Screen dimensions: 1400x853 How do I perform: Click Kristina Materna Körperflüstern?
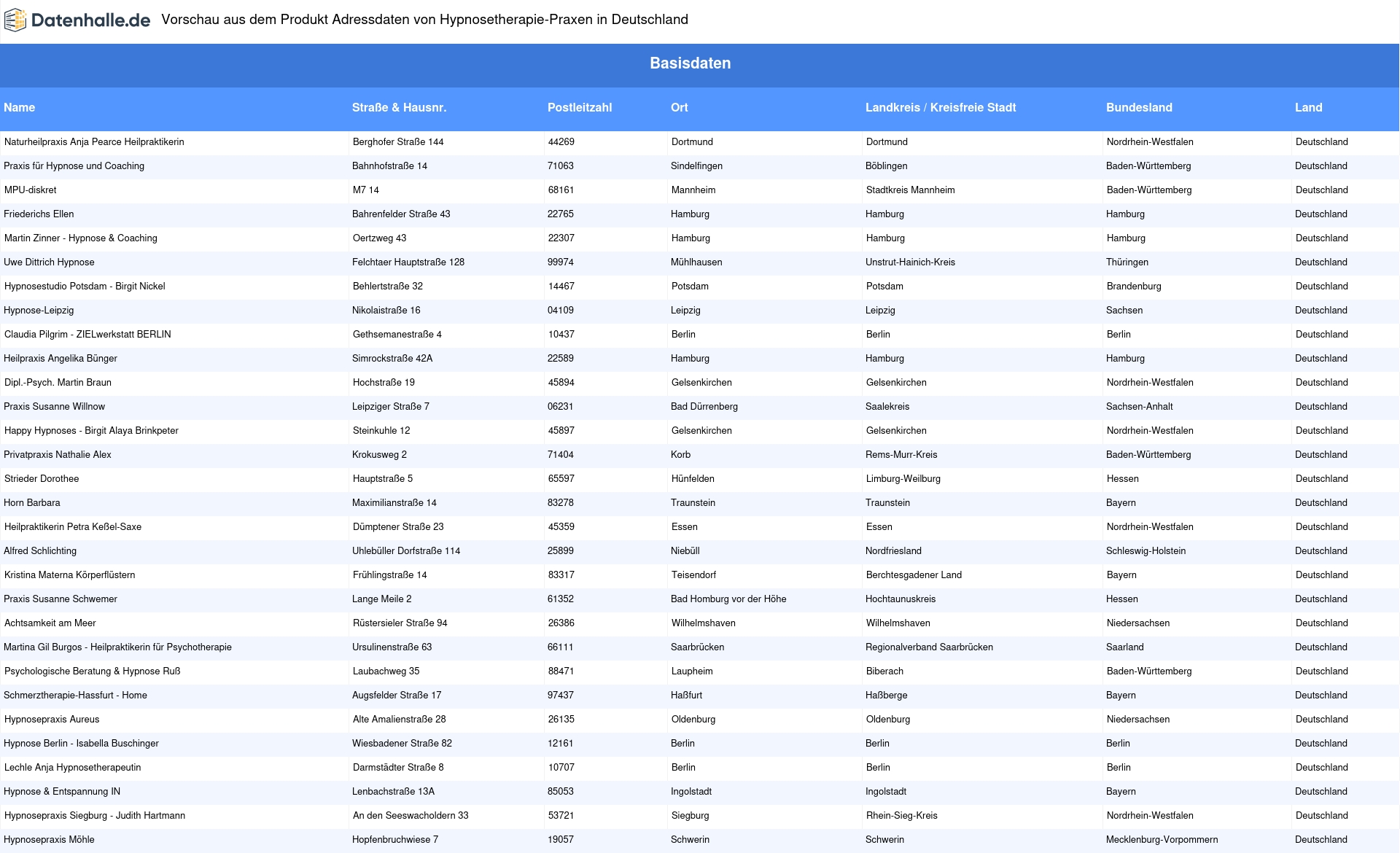70,575
